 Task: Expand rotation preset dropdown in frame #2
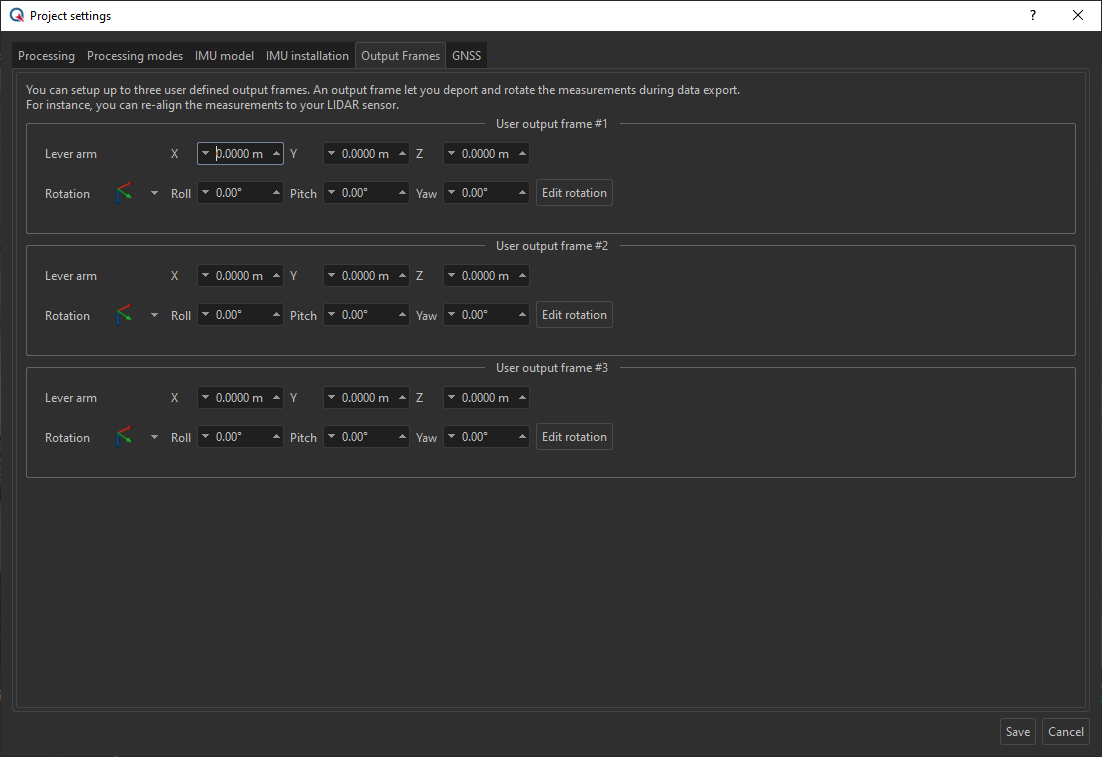154,315
